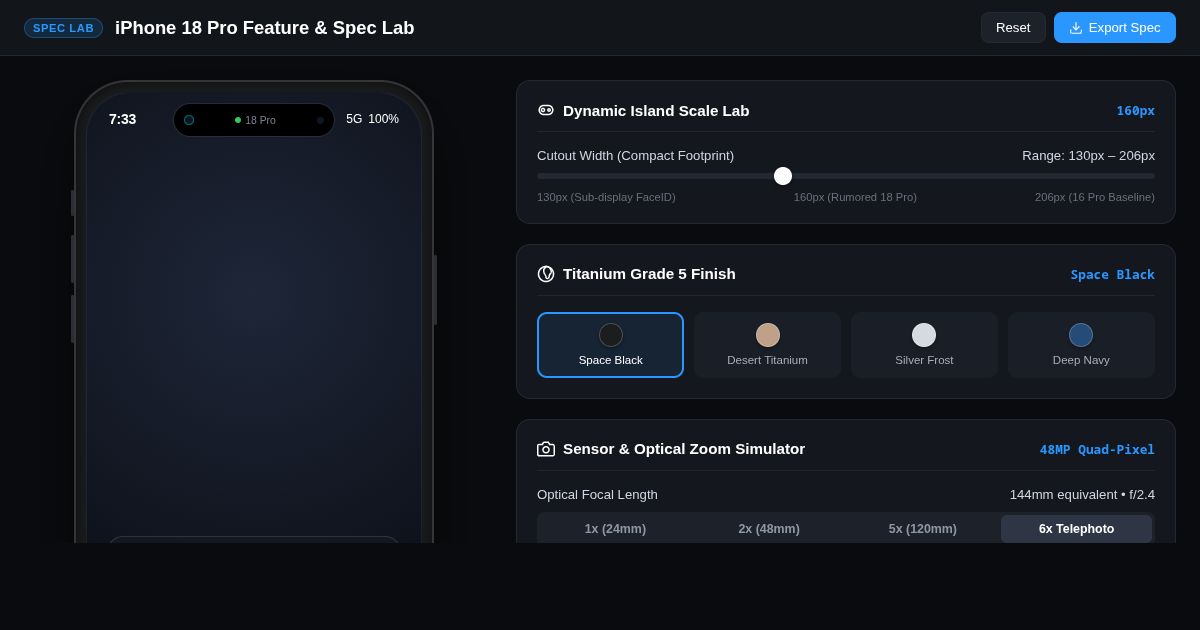This screenshot has width=1200, height=630.
Task: Click the iPhone 18 Pro Feature & Spec Lab title
Action: coord(264,28)
